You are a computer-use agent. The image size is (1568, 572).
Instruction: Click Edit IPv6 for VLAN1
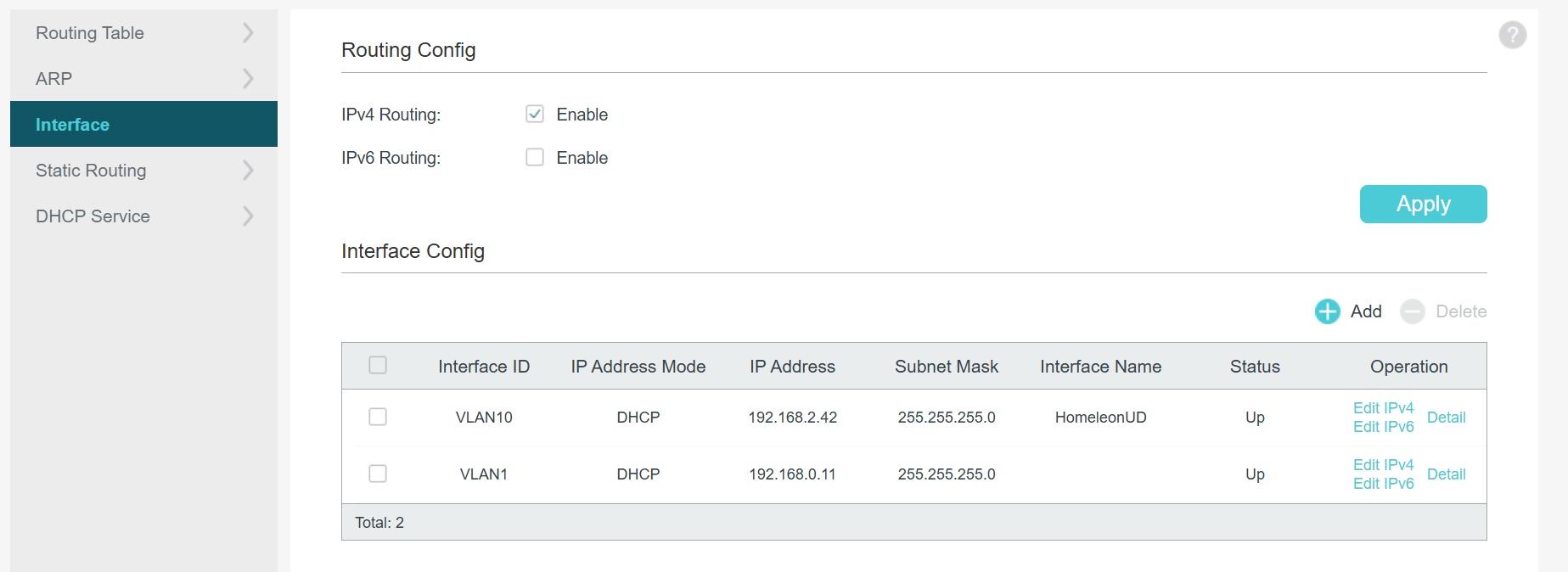pos(1383,484)
